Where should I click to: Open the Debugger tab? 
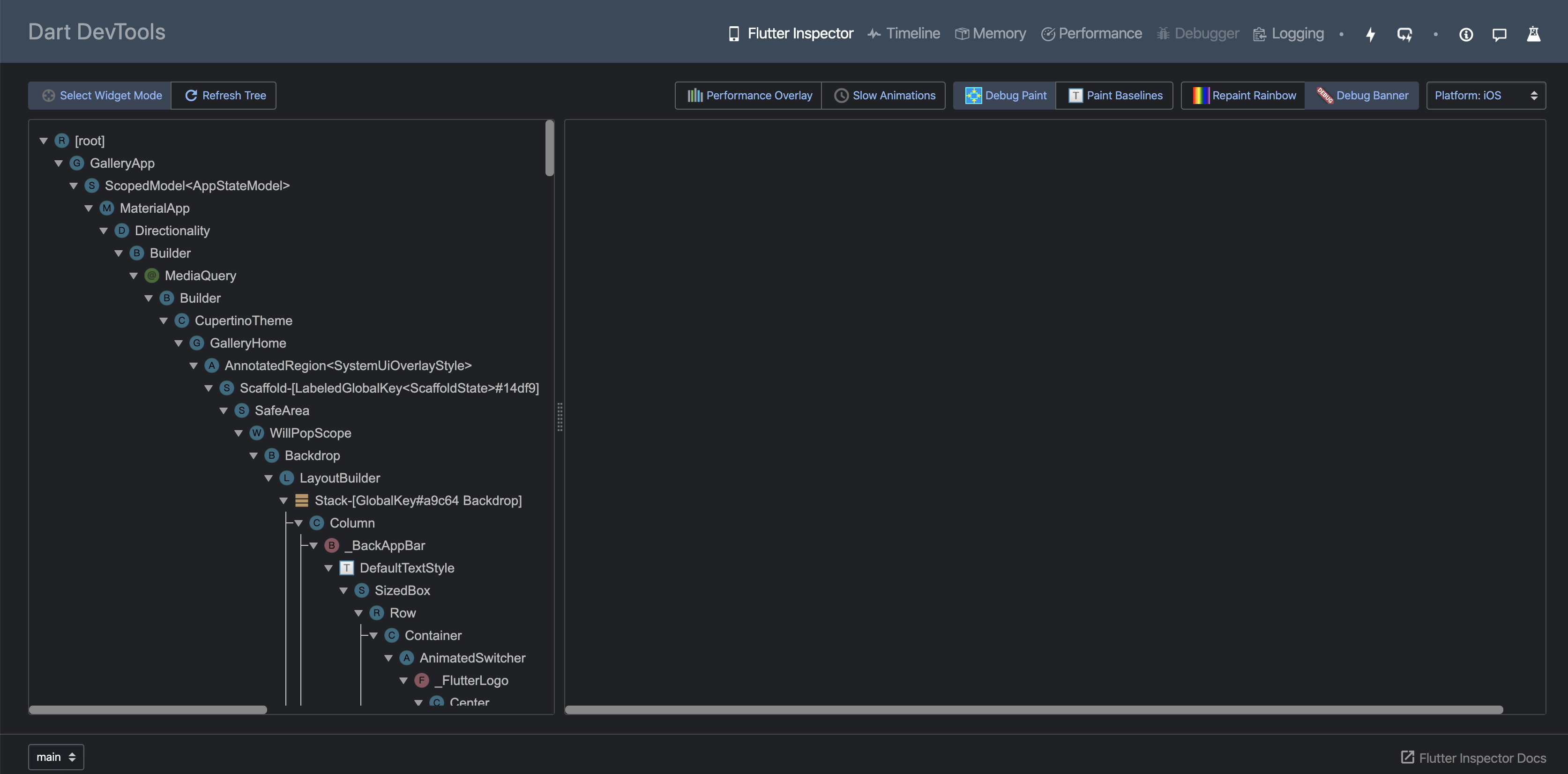(x=1198, y=33)
